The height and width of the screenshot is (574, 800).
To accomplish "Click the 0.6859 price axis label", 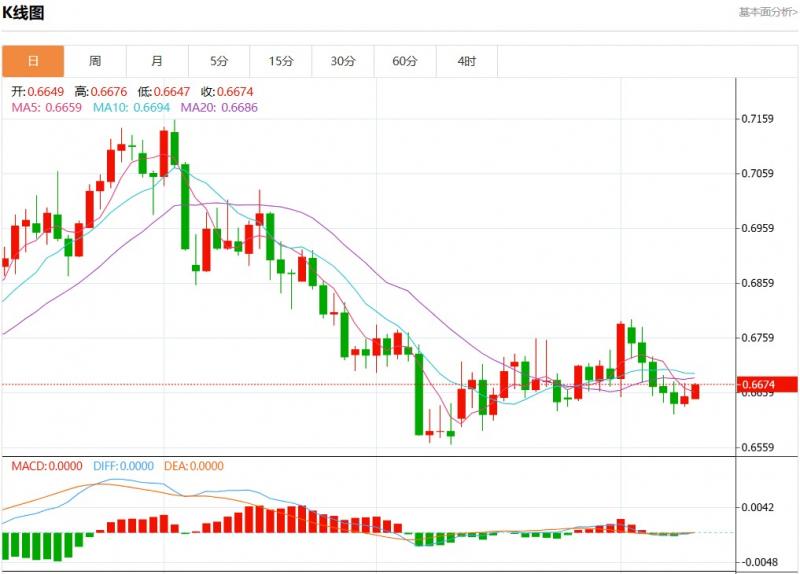I will pos(757,283).
